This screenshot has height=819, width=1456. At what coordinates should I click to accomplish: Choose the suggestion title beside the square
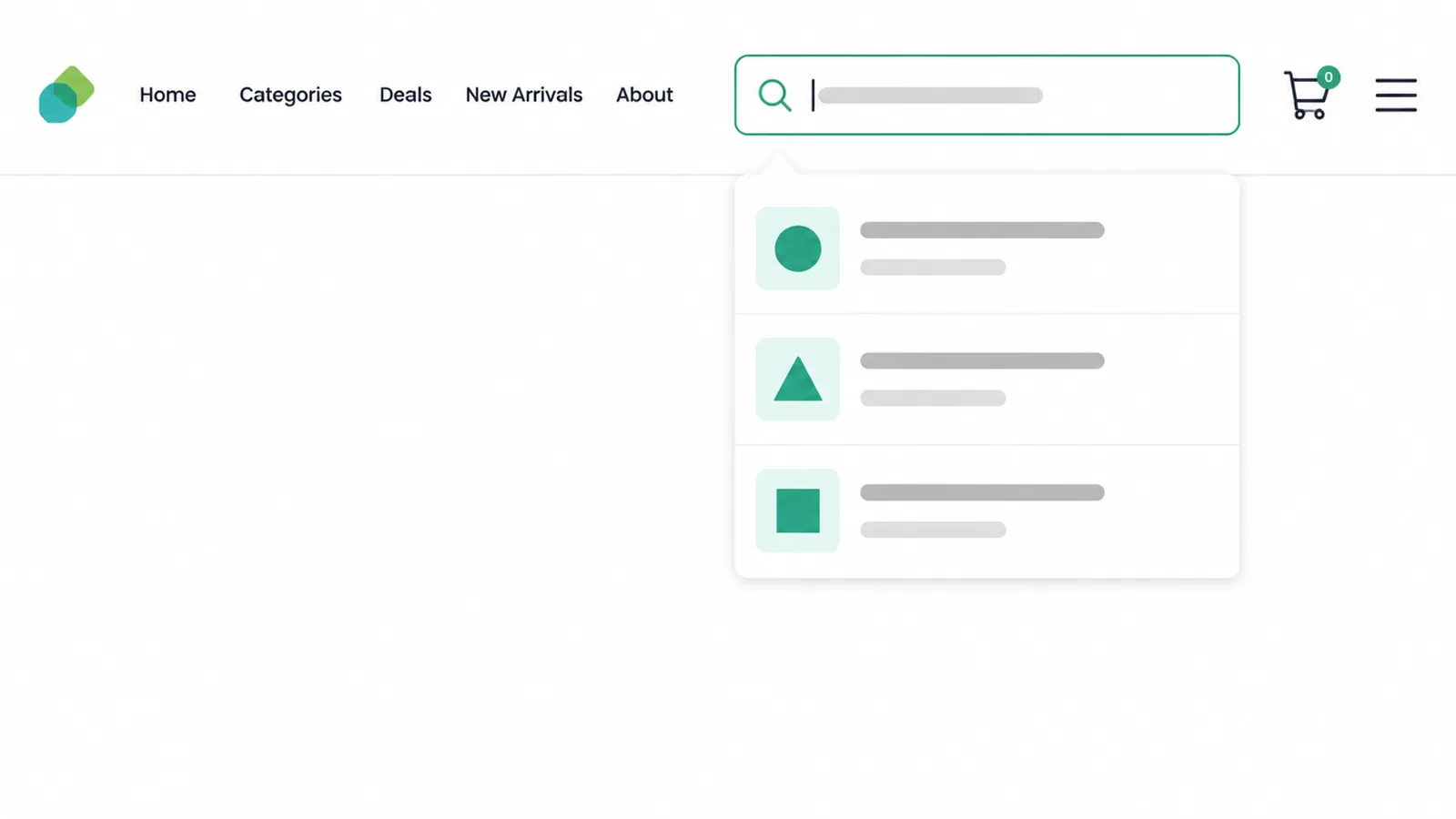coord(982,492)
